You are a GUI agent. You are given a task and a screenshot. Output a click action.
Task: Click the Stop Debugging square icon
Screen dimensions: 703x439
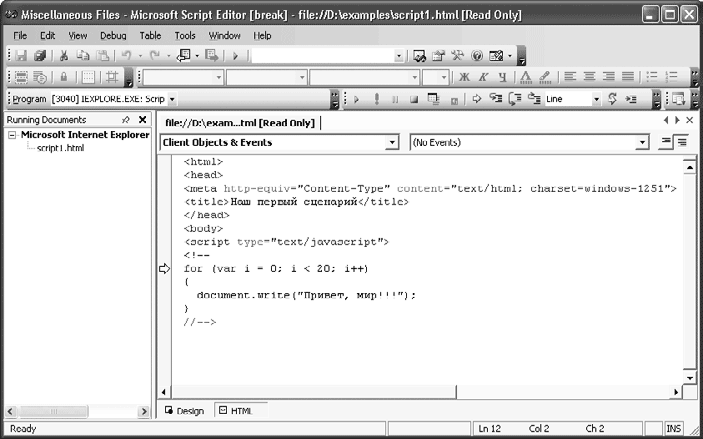click(411, 99)
